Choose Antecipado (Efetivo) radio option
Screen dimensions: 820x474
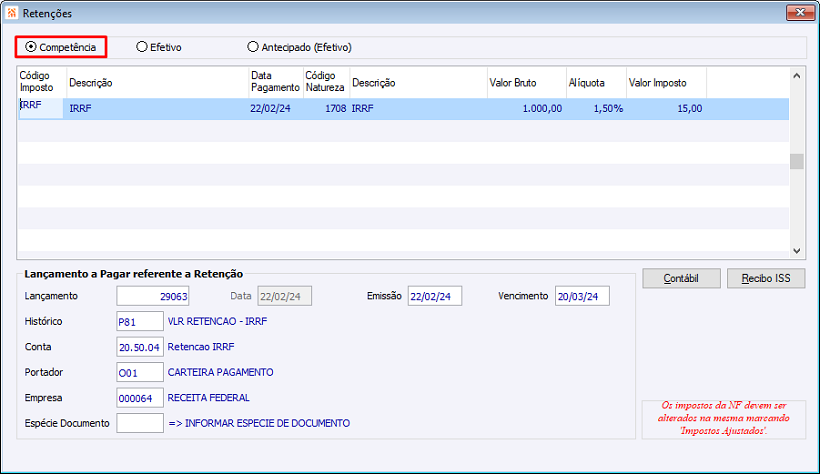(299, 47)
